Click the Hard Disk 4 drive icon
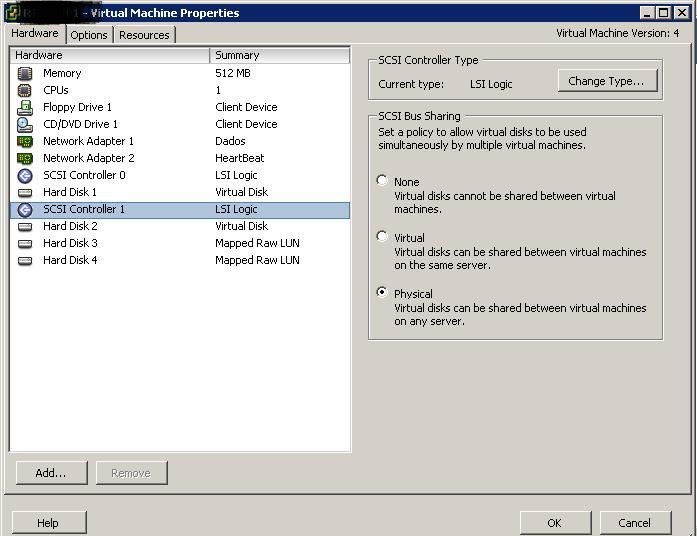The width and height of the screenshot is (697, 536). pyautogui.click(x=25, y=260)
